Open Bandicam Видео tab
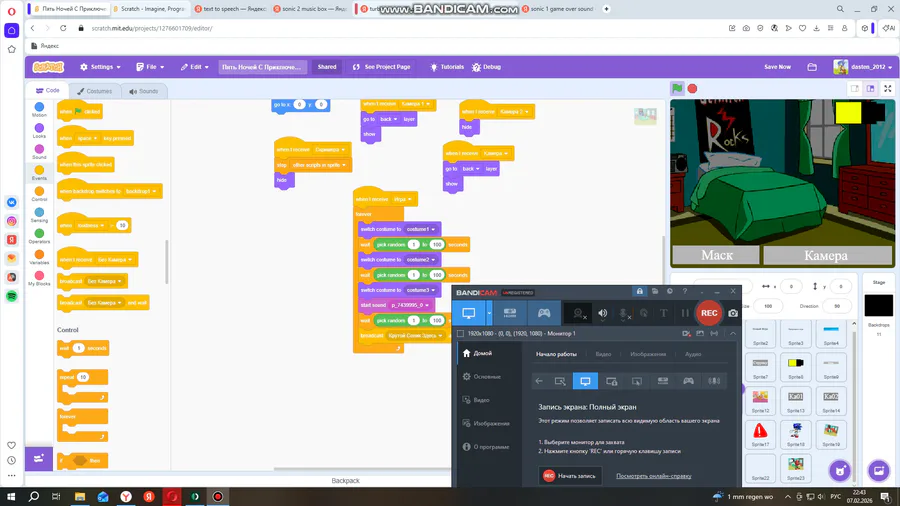This screenshot has width=900, height=506. tap(603, 354)
